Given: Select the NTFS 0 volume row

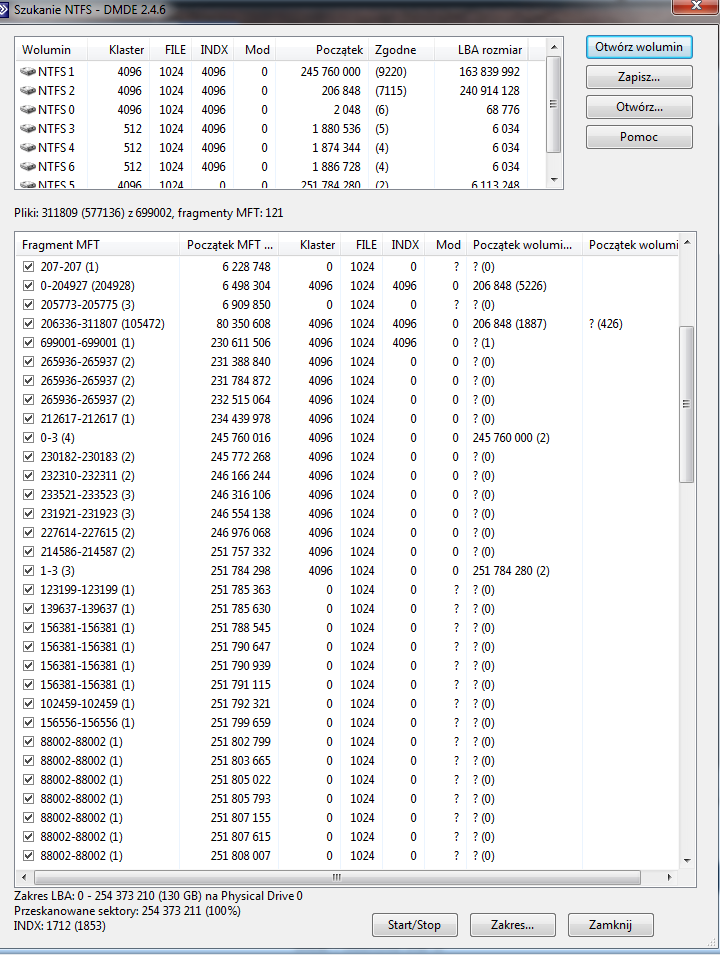Looking at the screenshot, I should pyautogui.click(x=280, y=110).
